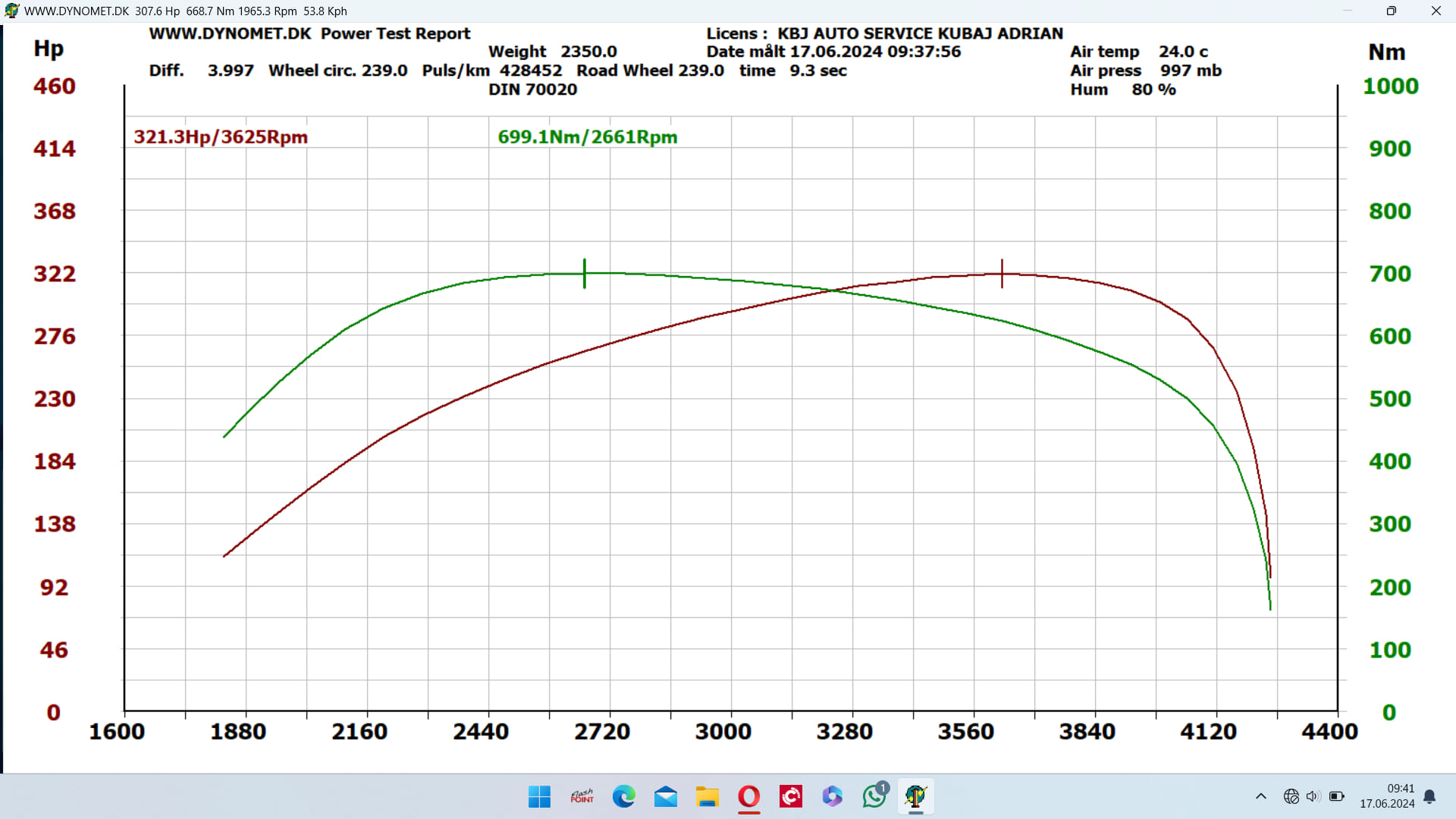Click the DIN 70020 label
1456x819 pixels.
pos(533,89)
